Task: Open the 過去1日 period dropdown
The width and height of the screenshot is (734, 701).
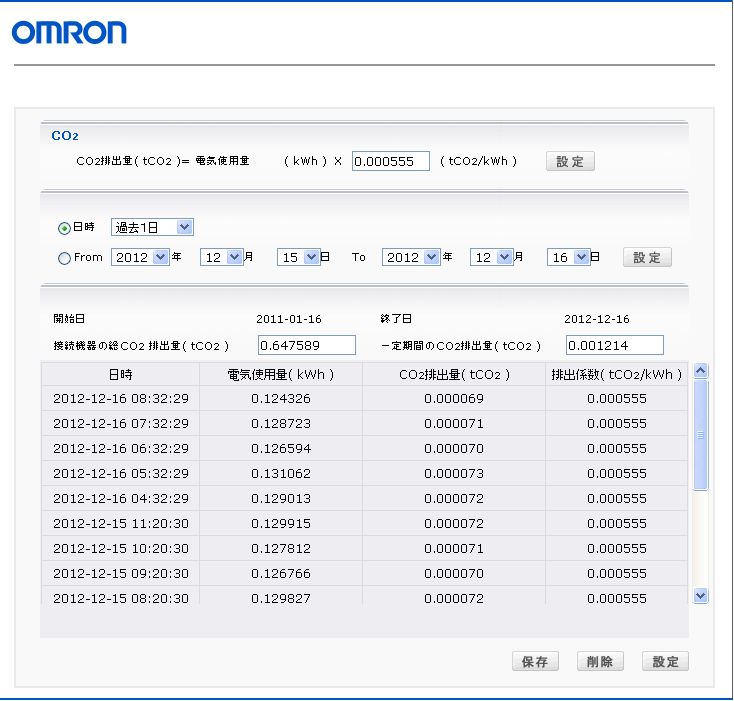Action: tap(152, 228)
